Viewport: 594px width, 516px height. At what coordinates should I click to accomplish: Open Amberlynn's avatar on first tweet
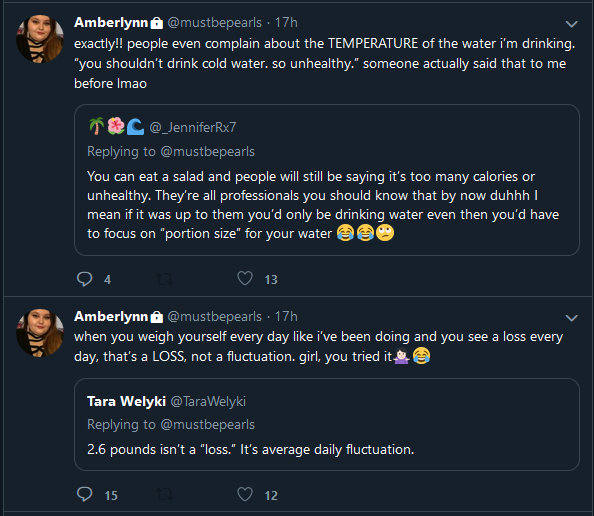tap(40, 39)
